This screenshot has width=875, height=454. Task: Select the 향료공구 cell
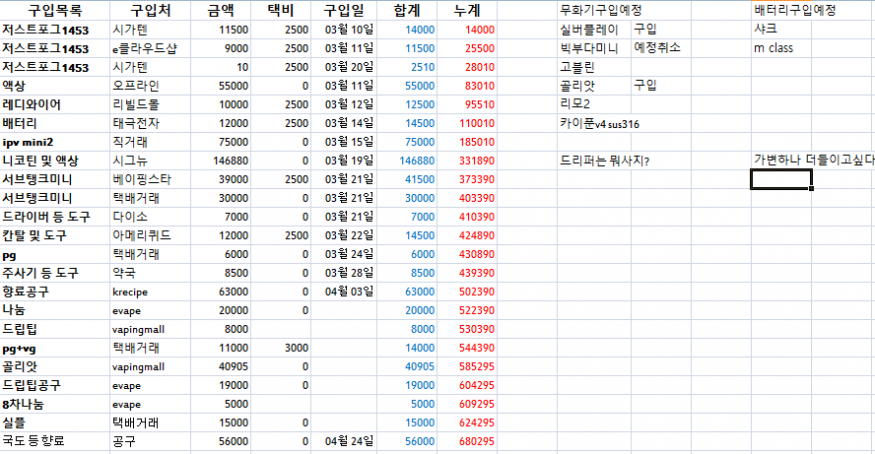coord(55,292)
